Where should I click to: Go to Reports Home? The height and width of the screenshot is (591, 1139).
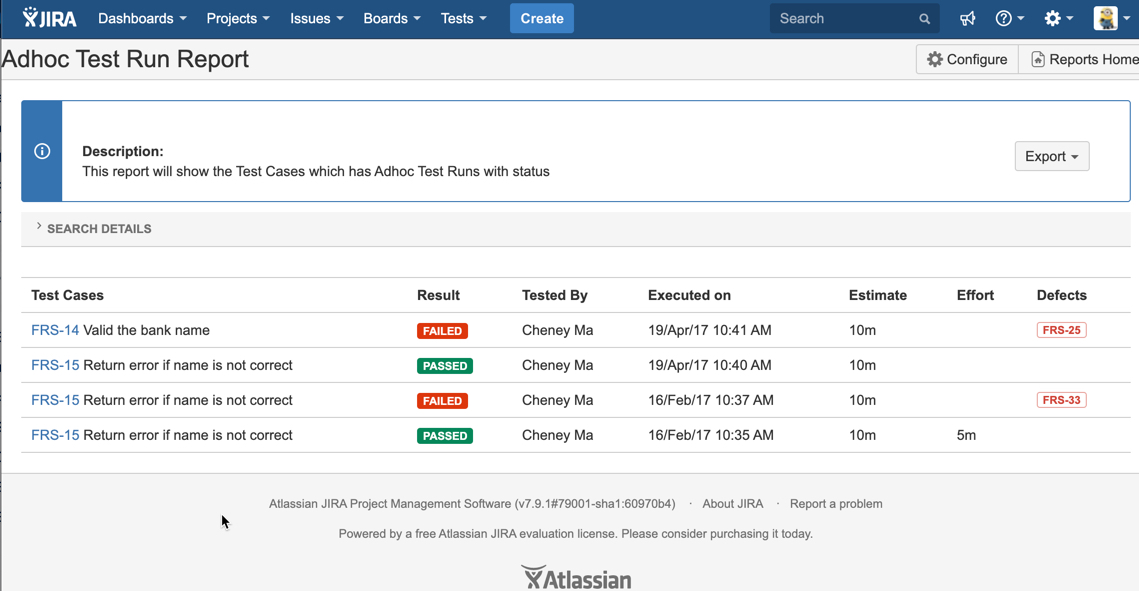point(1083,59)
